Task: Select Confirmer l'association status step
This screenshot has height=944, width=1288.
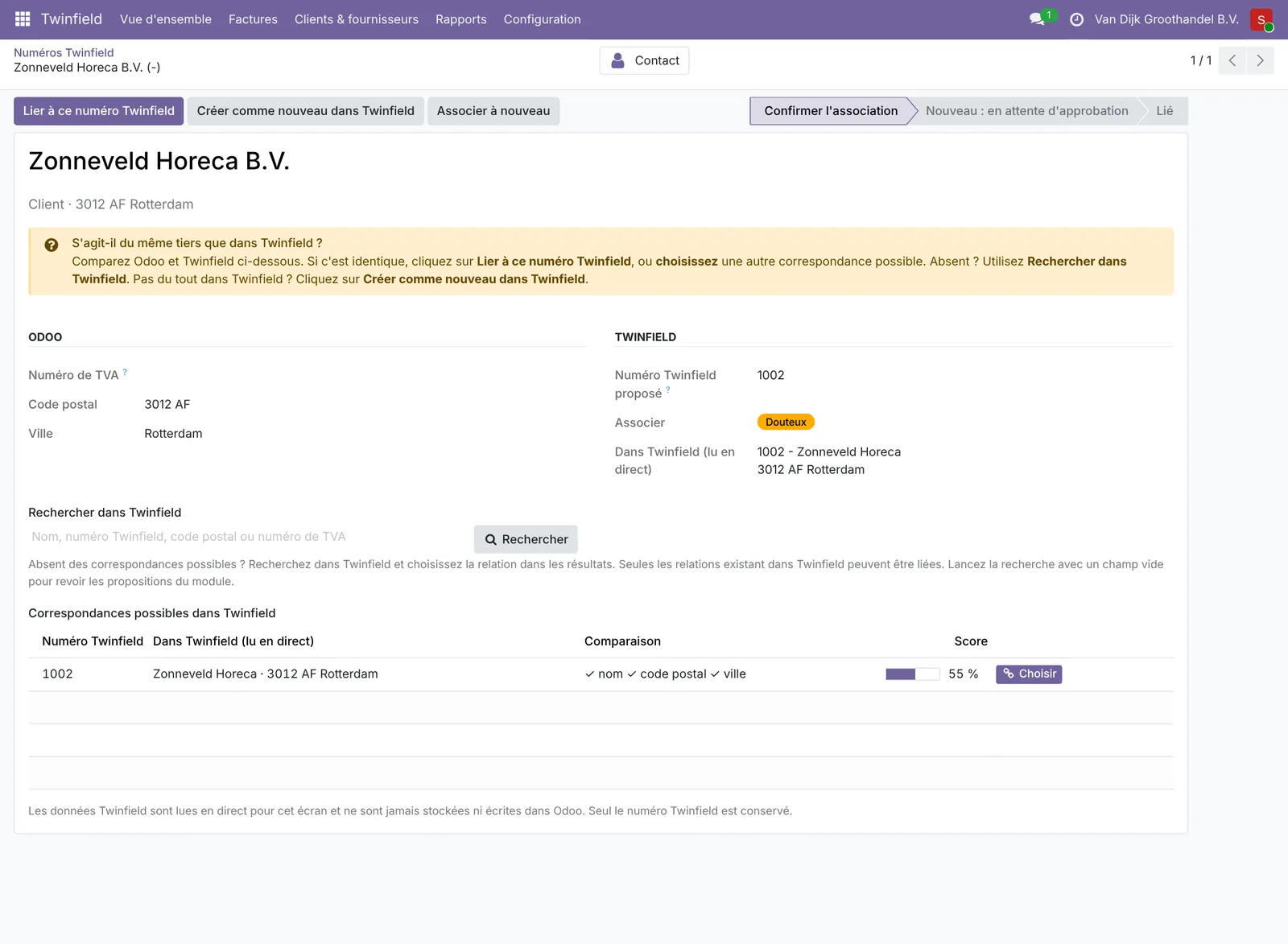Action: tap(831, 111)
